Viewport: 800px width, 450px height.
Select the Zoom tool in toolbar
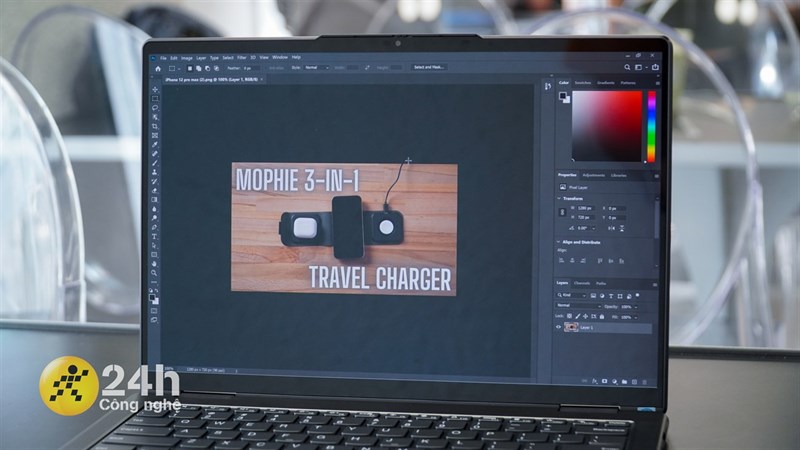(x=154, y=273)
